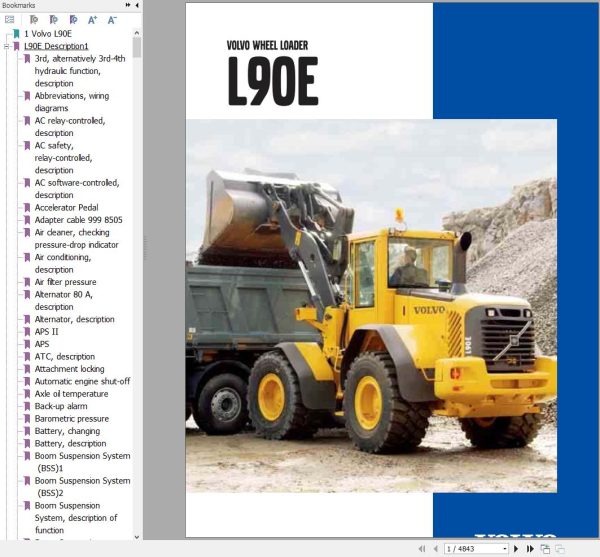Go to the next page arrow
This screenshot has width=600, height=557.
pyautogui.click(x=516, y=549)
